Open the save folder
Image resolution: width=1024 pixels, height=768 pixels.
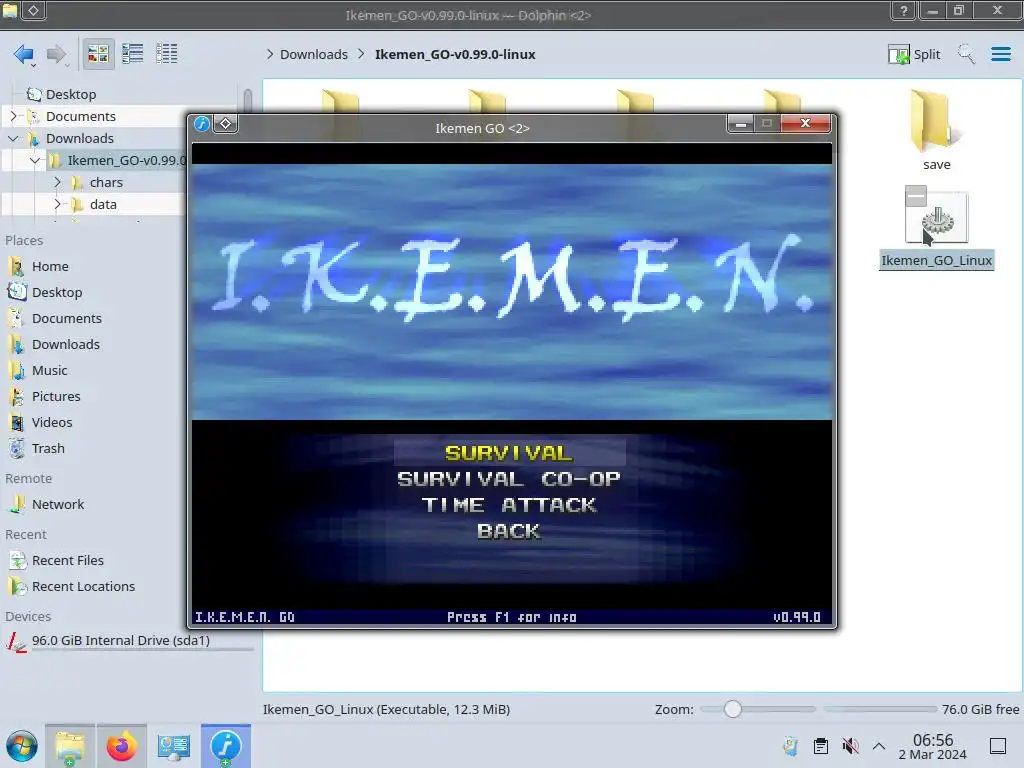(x=936, y=130)
